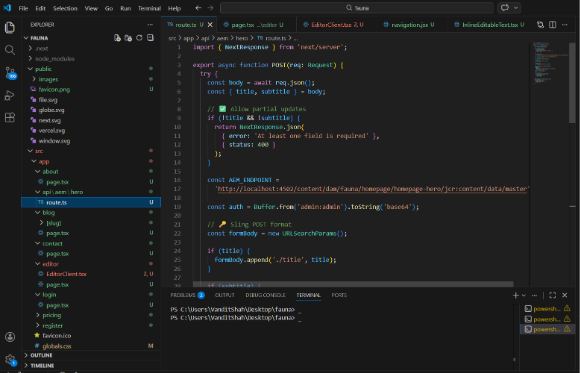The image size is (580, 373).
Task: Open Explorer views and more actions menu
Action: pyautogui.click(x=150, y=24)
